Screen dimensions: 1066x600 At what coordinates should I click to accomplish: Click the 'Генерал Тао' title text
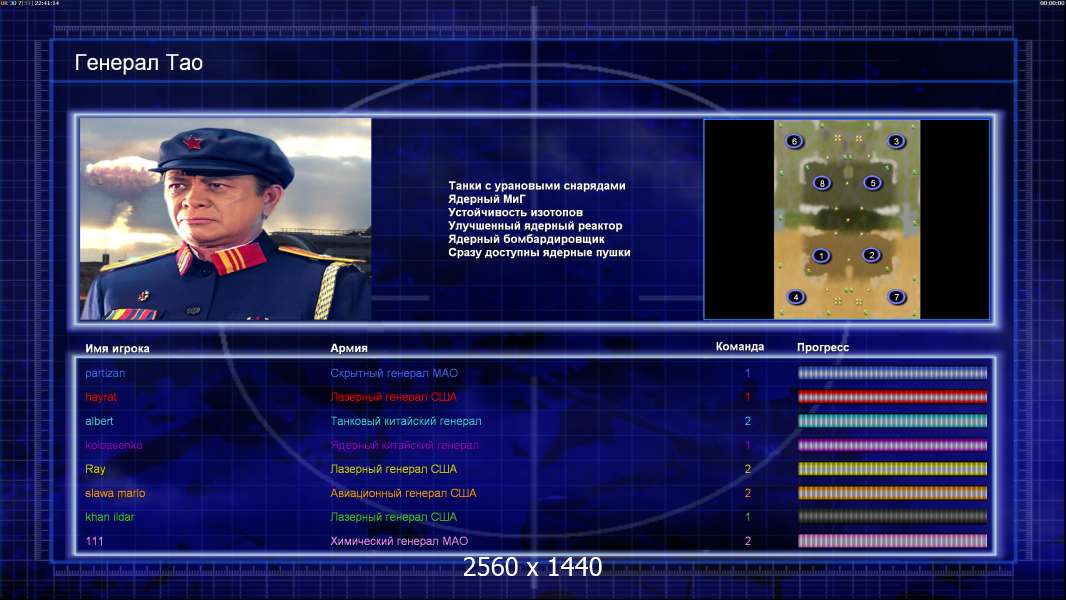(139, 63)
